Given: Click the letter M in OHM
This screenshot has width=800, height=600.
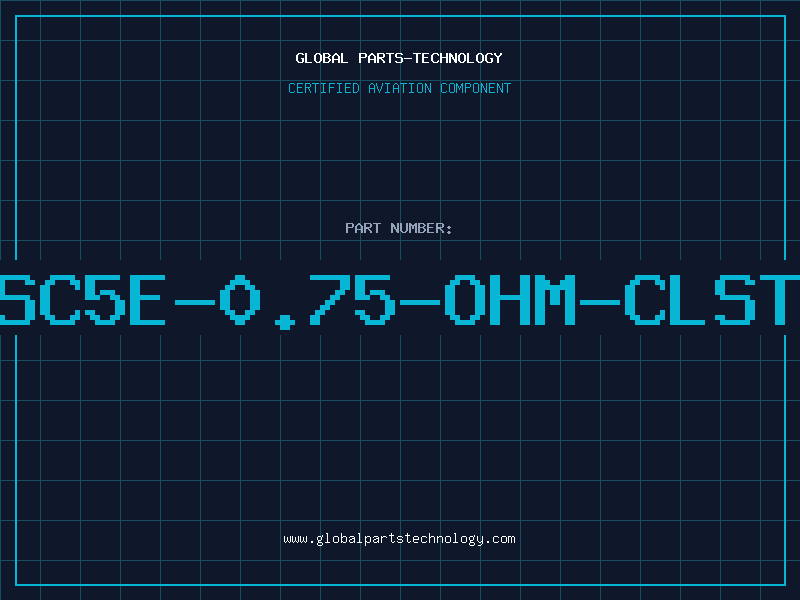Looking at the screenshot, I should [x=555, y=300].
